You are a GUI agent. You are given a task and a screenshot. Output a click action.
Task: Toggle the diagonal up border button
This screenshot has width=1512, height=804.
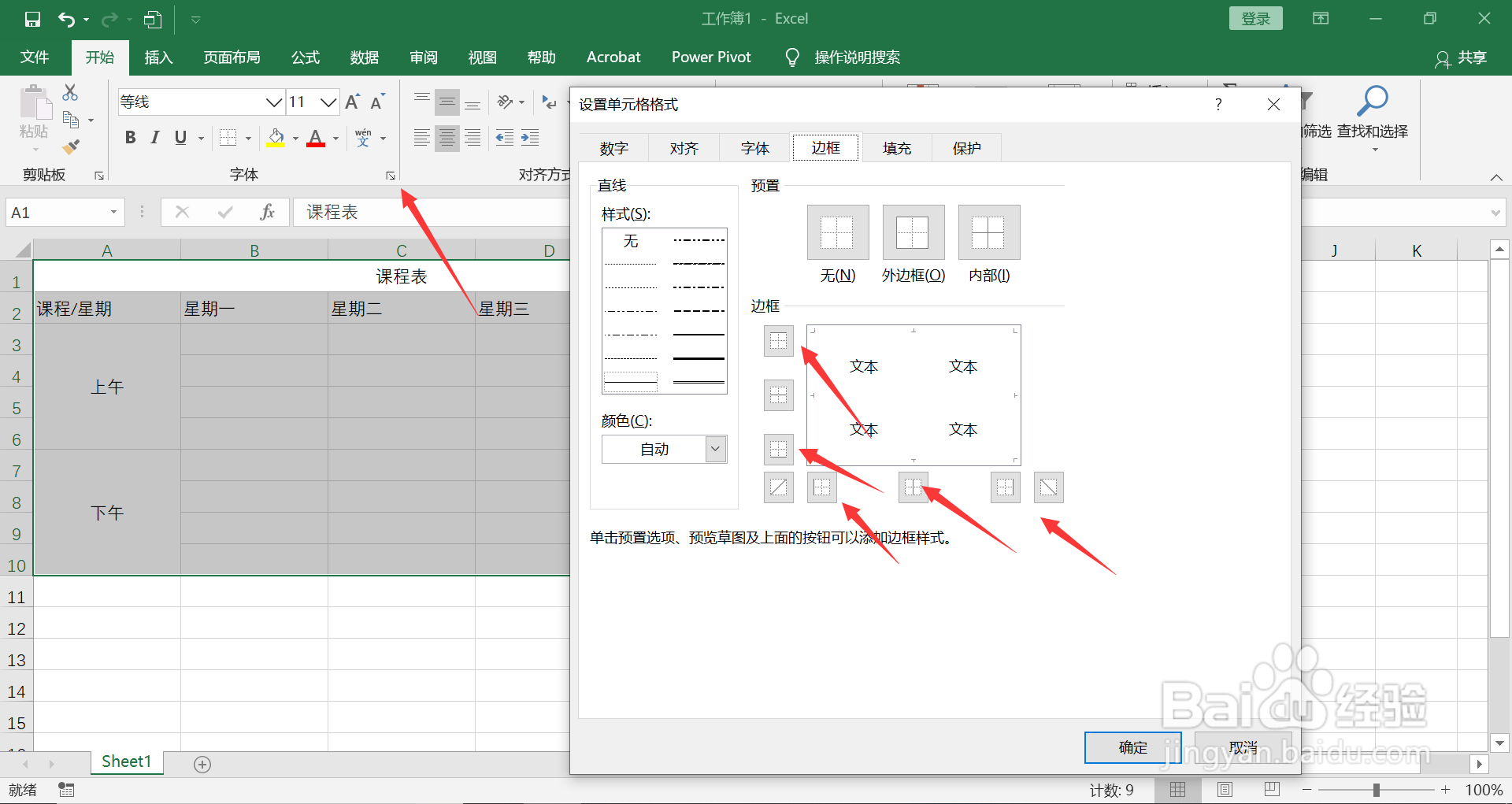tap(778, 487)
